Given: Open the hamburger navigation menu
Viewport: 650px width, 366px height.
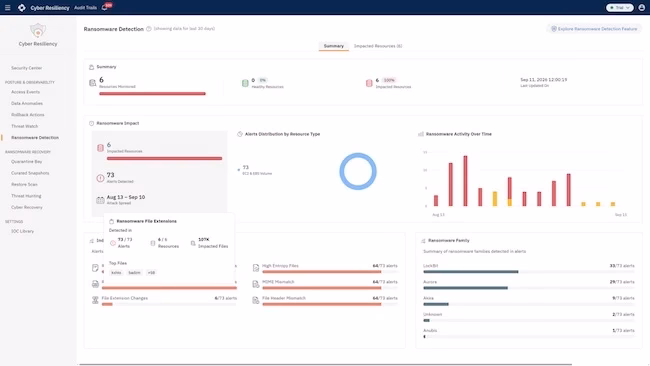Looking at the screenshot, I should click(x=7, y=7).
